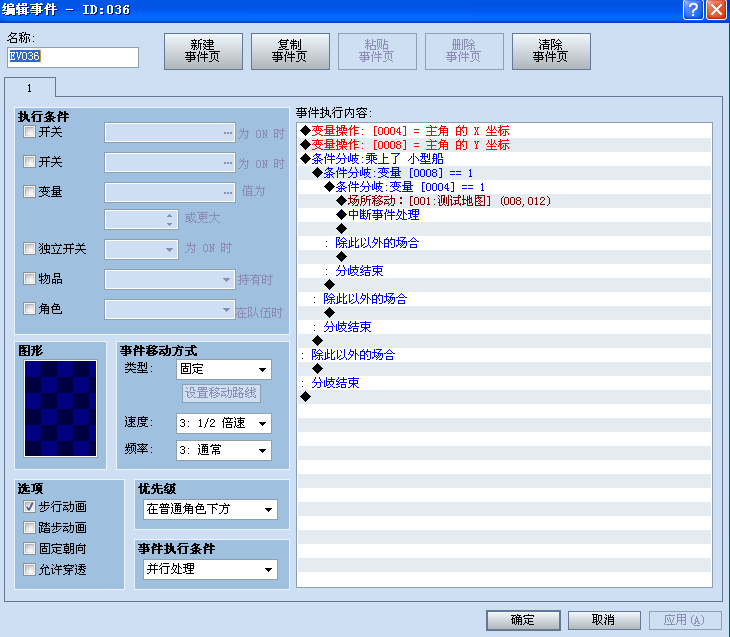Select the last empty command diamond line
Viewport: 730px width, 637px height.
[x=504, y=397]
